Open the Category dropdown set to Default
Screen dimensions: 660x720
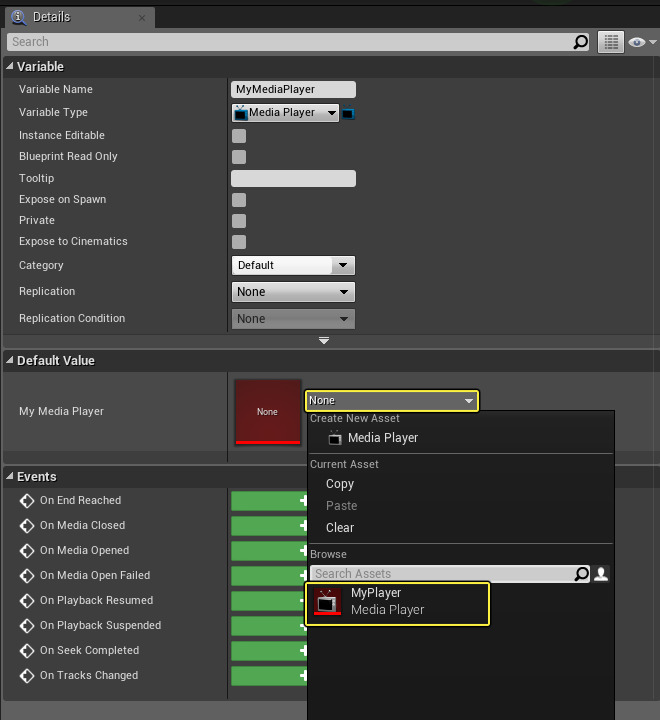[293, 266]
